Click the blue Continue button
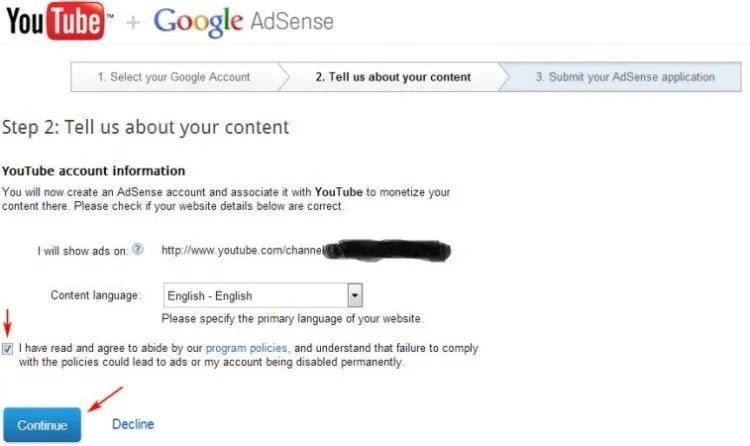The width and height of the screenshot is (750, 446). coord(42,424)
